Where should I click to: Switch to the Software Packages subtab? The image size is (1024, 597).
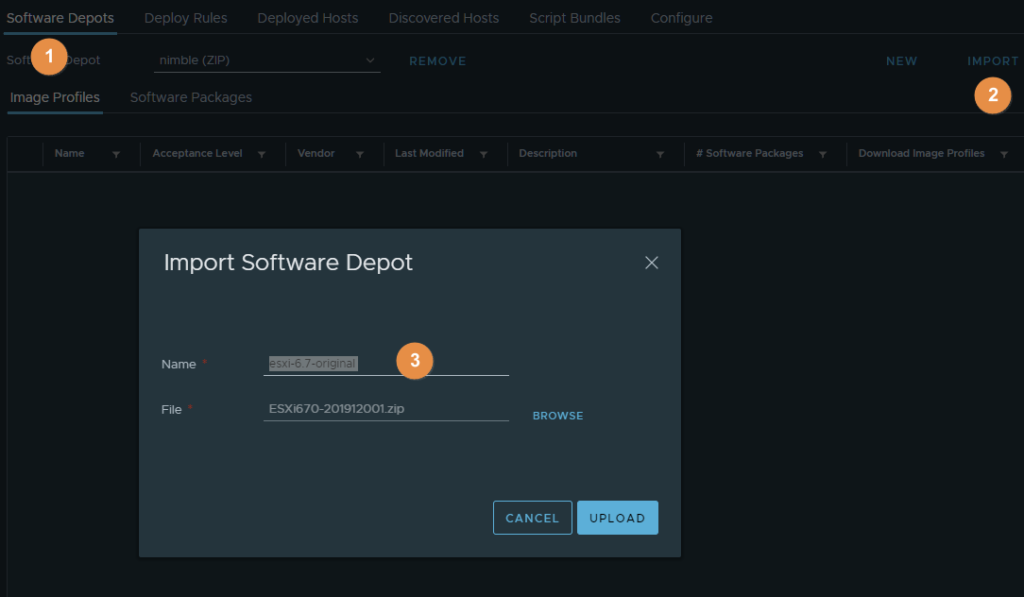190,97
